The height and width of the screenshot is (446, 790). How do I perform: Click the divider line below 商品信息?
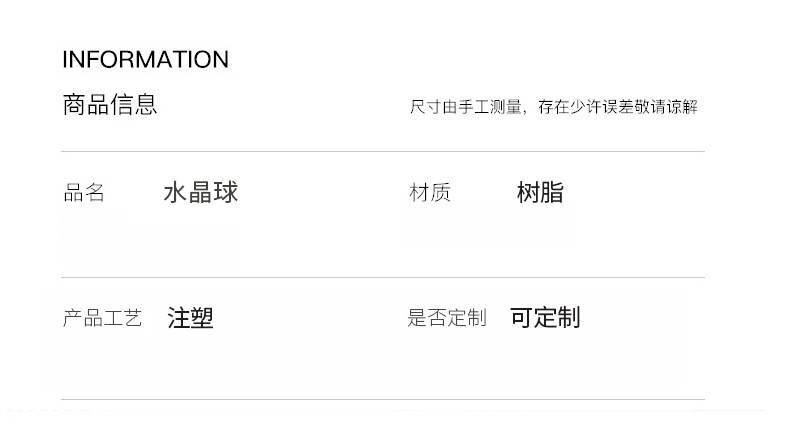383,152
